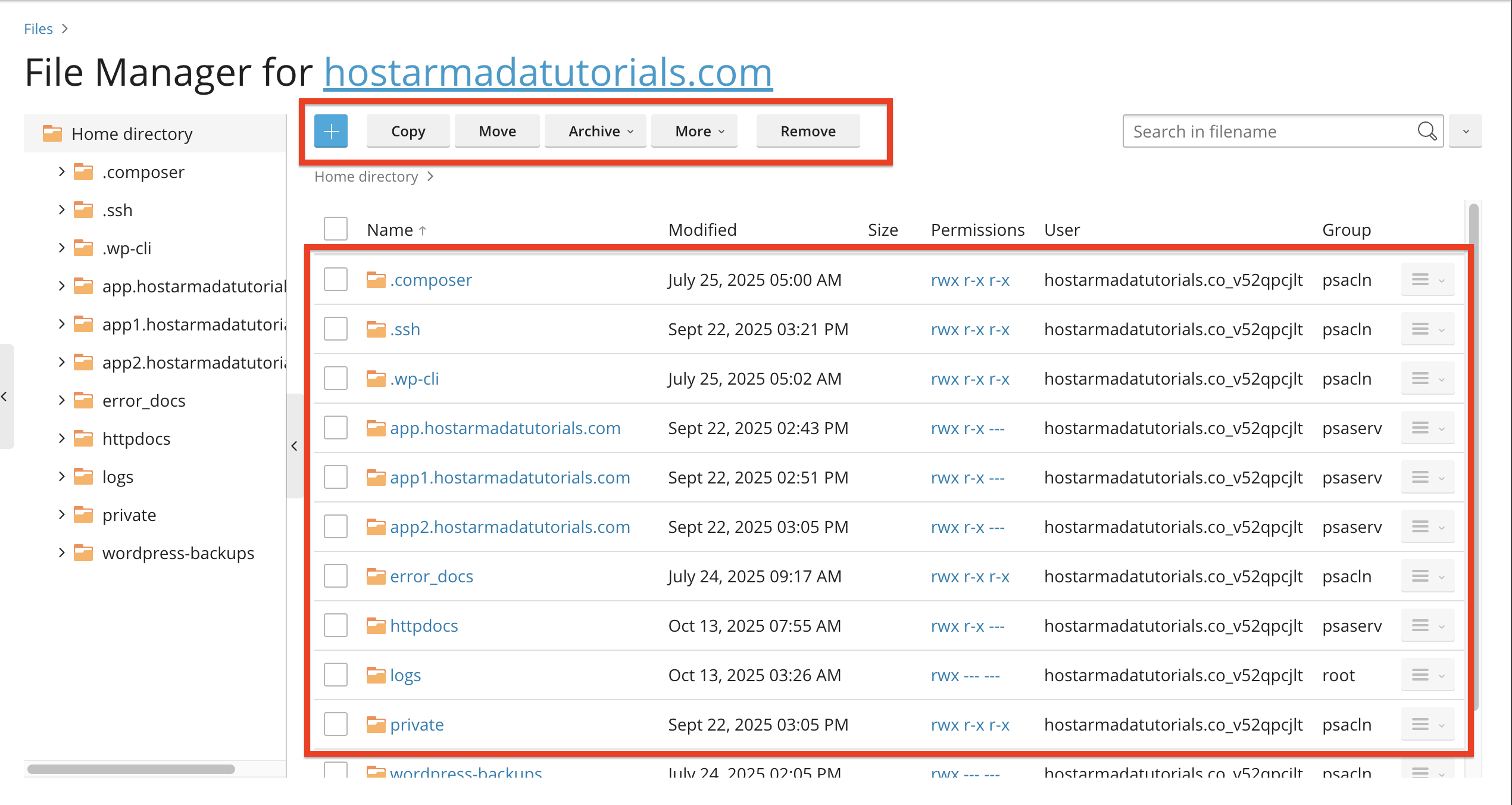Expand the .ssh tree node
Screen dimensions: 1512x805
(61, 210)
